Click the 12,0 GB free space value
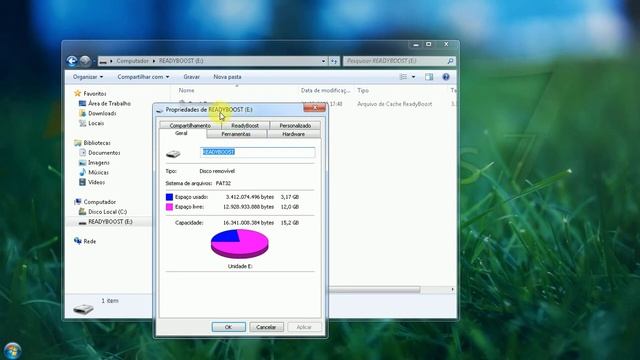Screen dimensions: 640x360 [x=290, y=207]
